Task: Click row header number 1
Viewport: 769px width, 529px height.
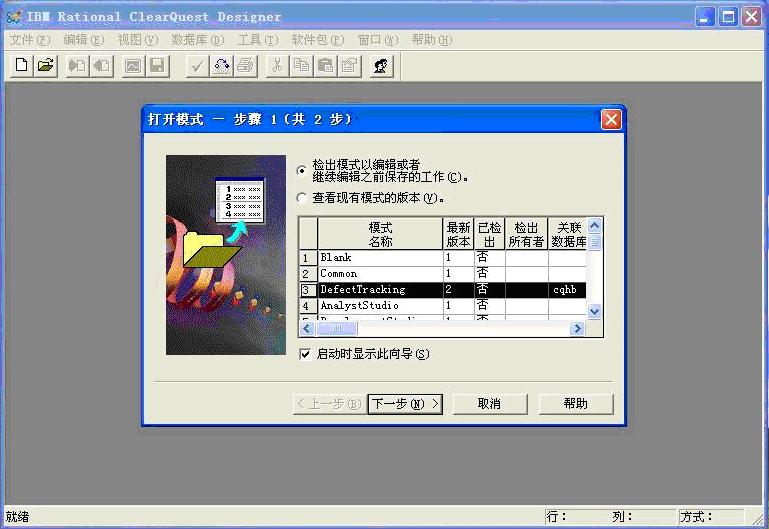Action: [308, 258]
